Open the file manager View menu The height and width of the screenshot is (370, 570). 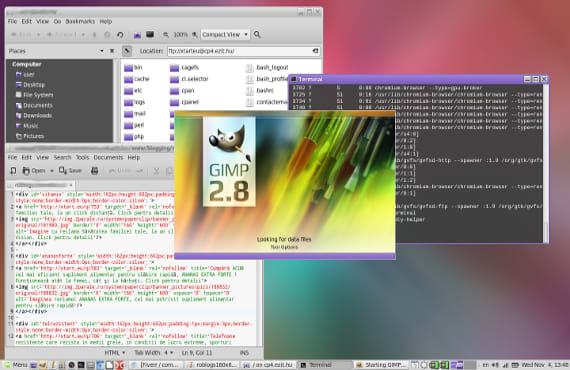pyautogui.click(x=42, y=21)
